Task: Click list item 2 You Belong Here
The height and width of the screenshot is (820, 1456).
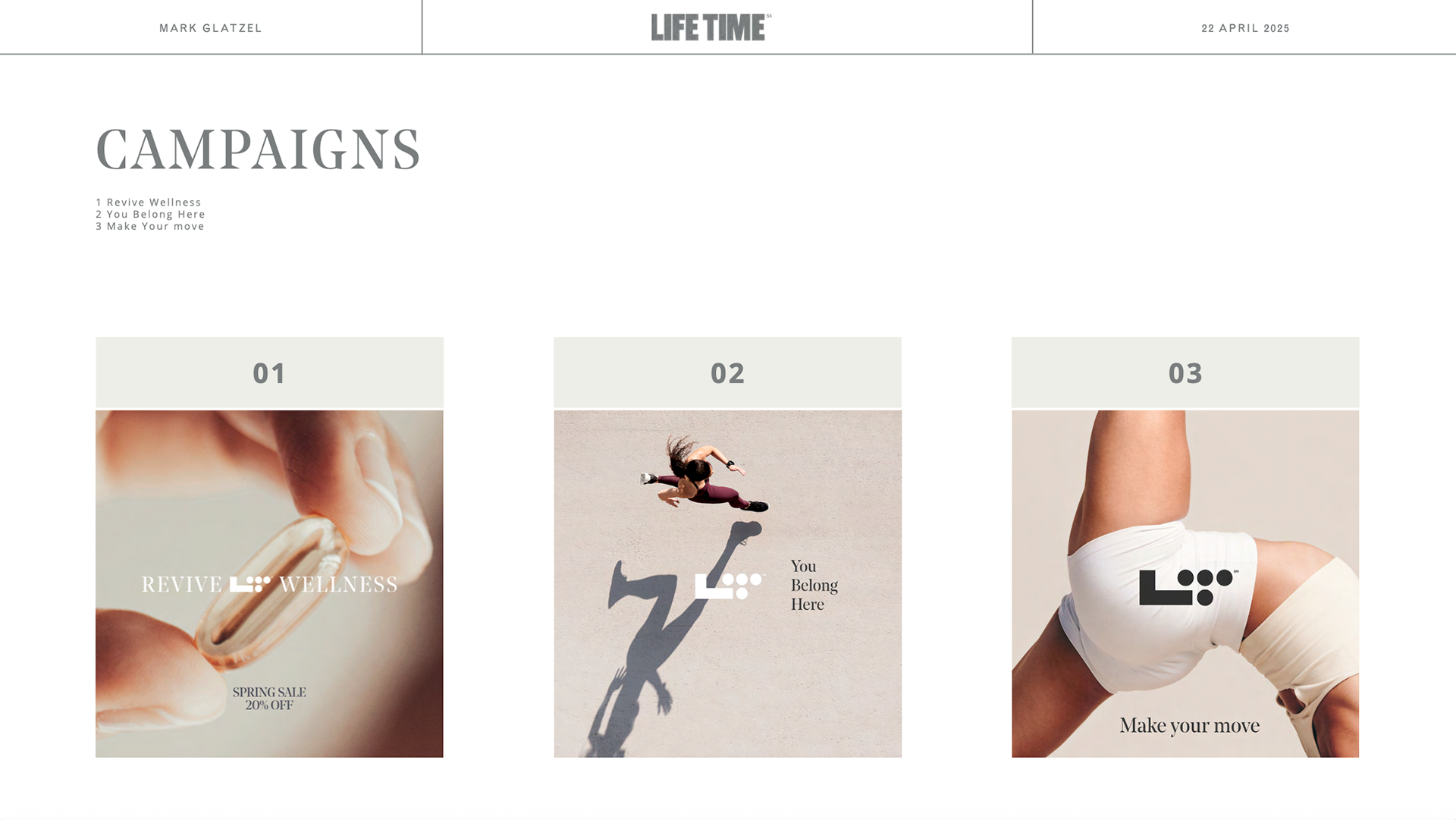Action: [150, 215]
